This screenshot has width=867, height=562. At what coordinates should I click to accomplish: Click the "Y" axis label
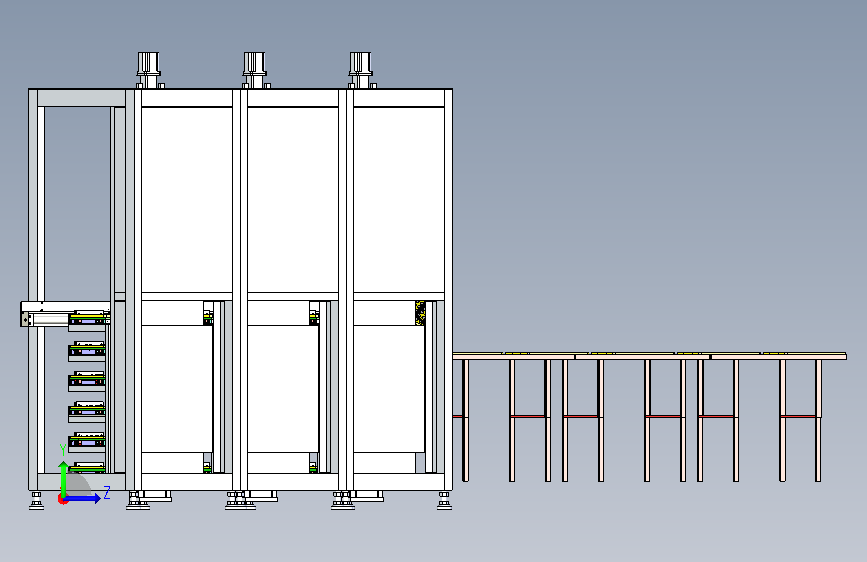(63, 450)
